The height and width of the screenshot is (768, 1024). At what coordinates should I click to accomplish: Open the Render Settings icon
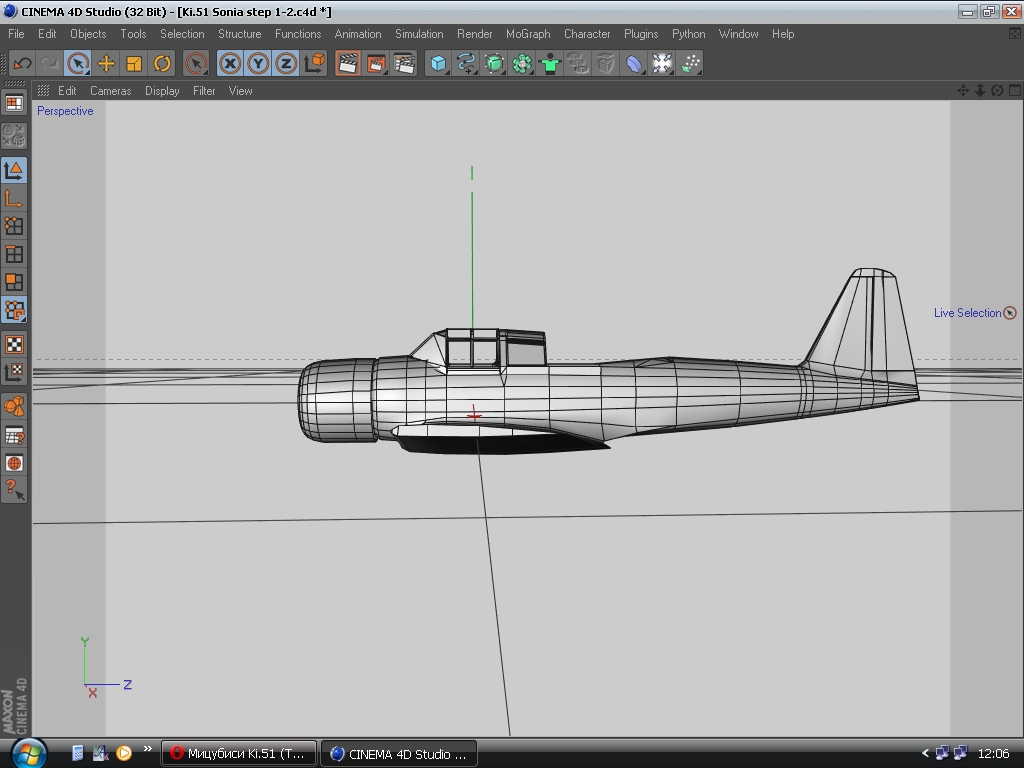point(404,64)
